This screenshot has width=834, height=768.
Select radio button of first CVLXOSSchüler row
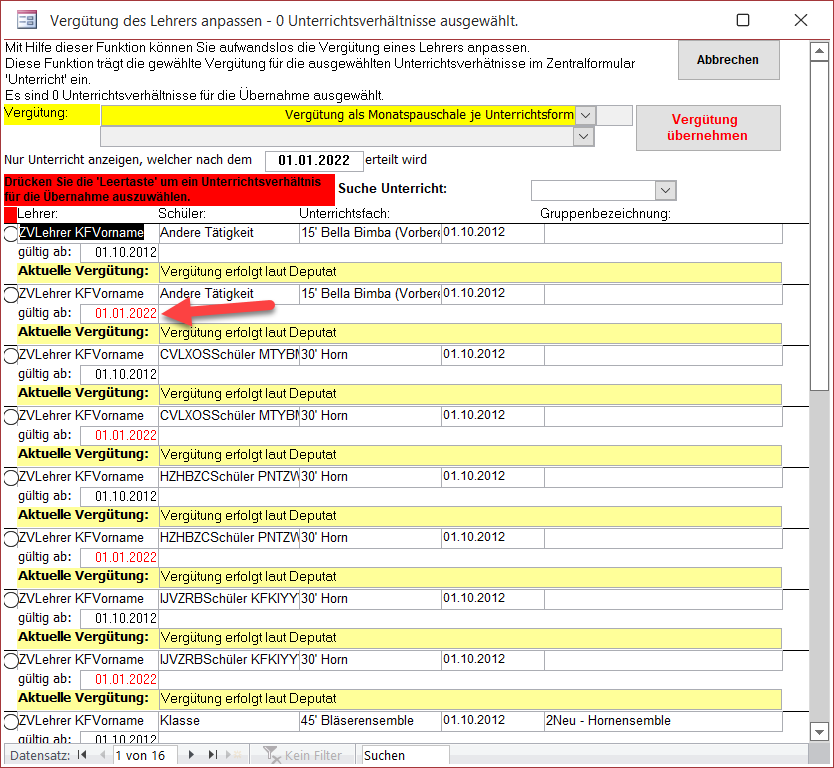(11, 355)
